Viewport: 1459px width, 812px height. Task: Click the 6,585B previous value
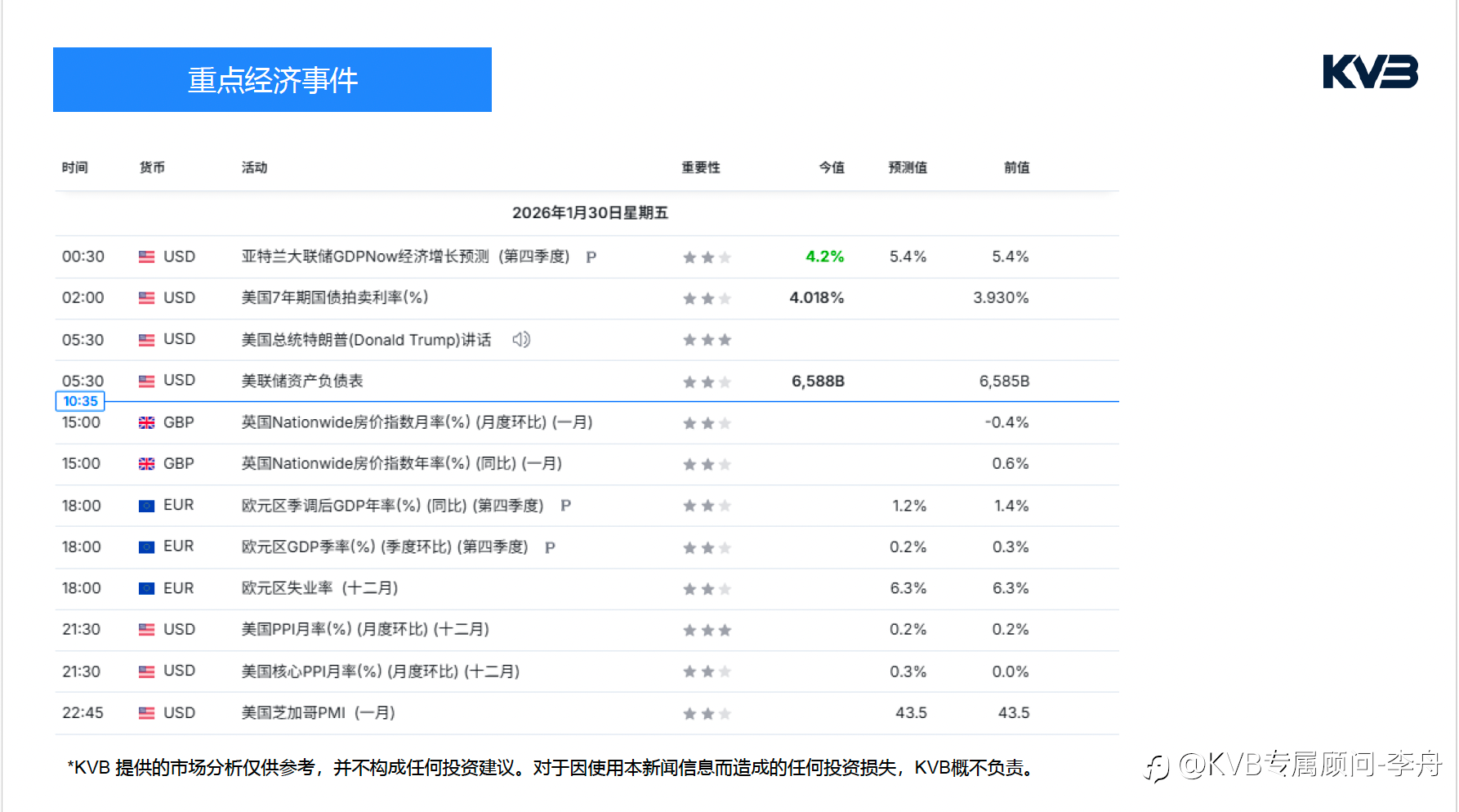click(x=1004, y=381)
